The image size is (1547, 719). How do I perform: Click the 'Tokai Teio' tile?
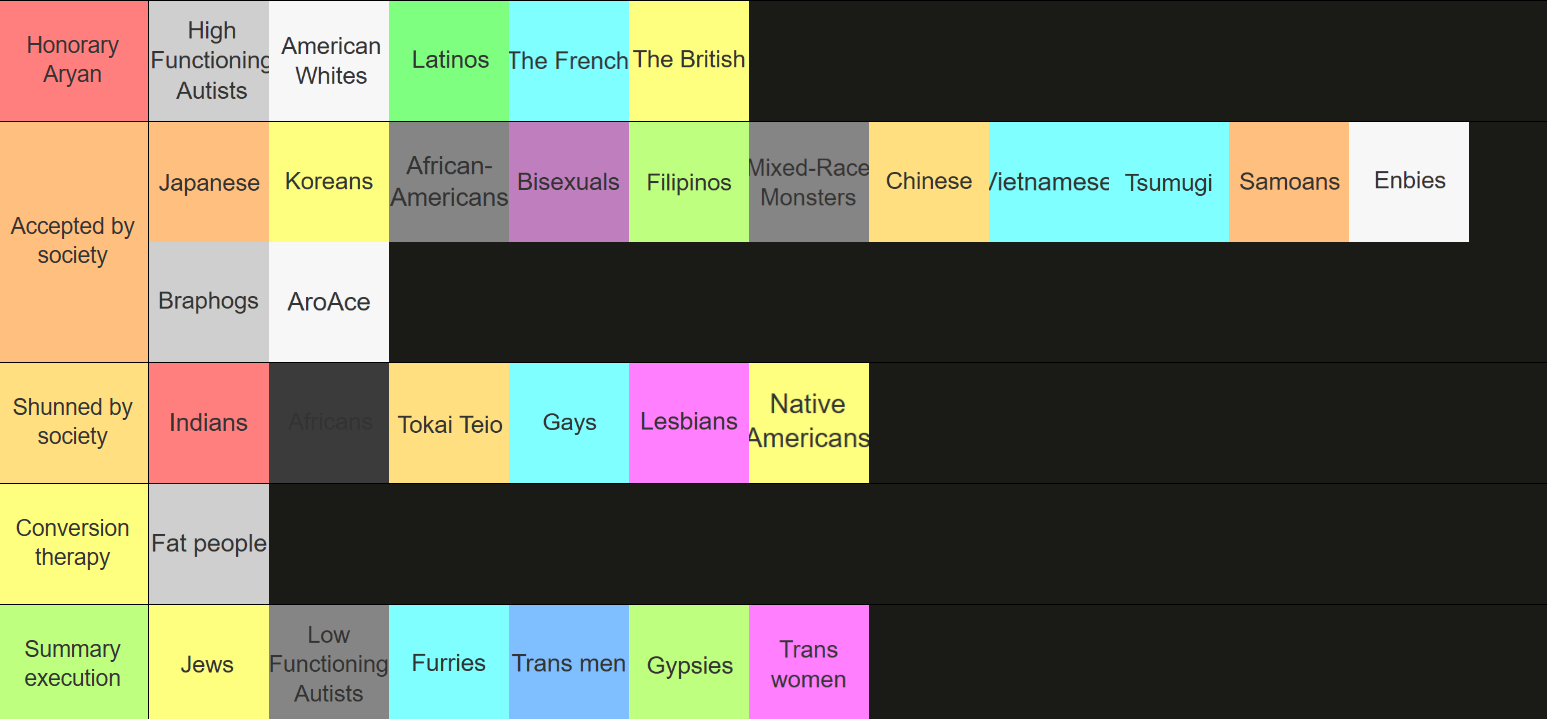pos(449,423)
